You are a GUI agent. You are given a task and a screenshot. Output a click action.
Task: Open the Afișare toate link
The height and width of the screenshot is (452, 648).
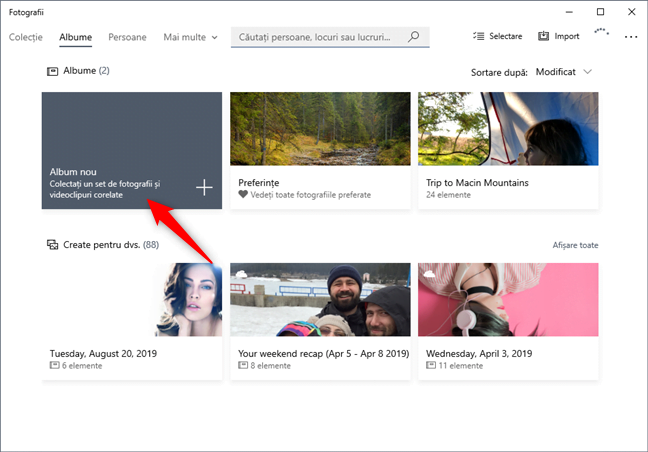[575, 245]
